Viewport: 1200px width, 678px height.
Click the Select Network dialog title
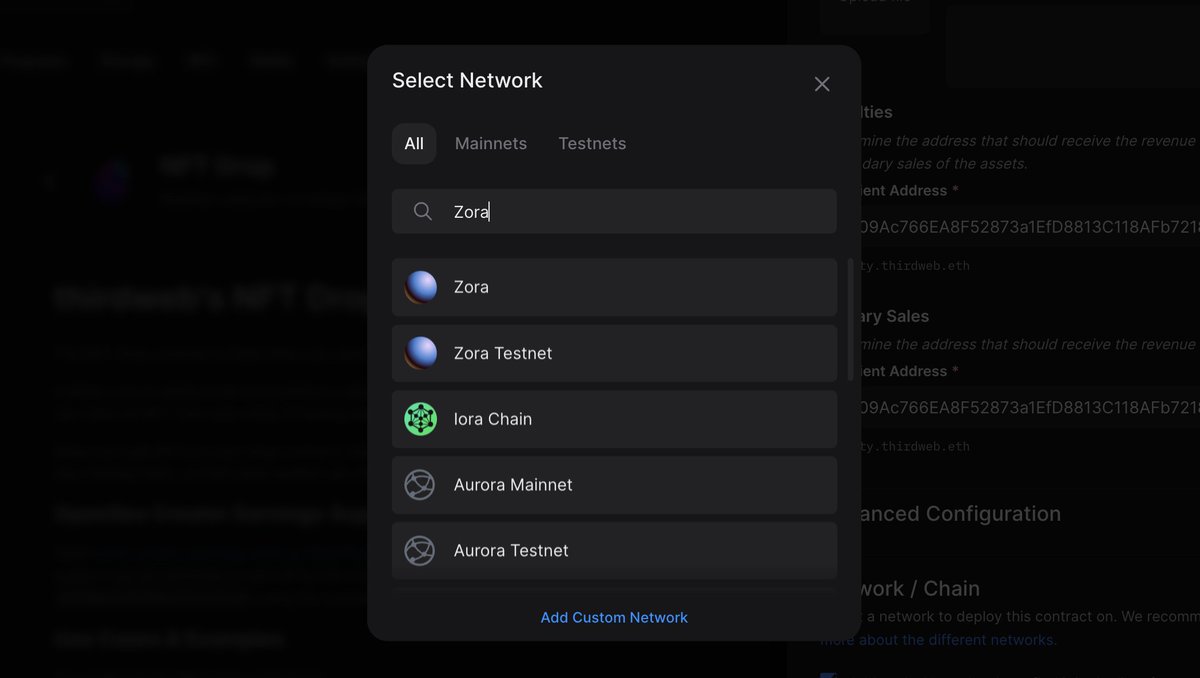(x=467, y=80)
